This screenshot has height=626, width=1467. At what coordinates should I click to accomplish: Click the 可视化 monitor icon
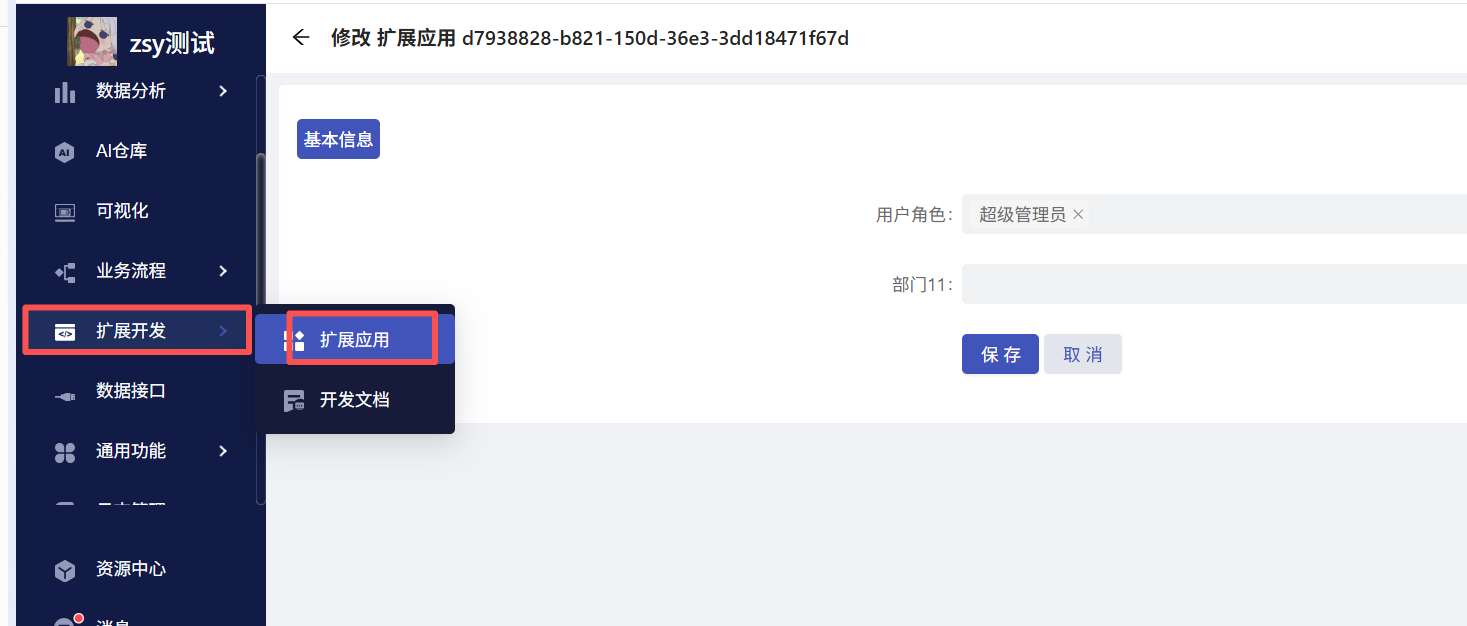click(65, 212)
